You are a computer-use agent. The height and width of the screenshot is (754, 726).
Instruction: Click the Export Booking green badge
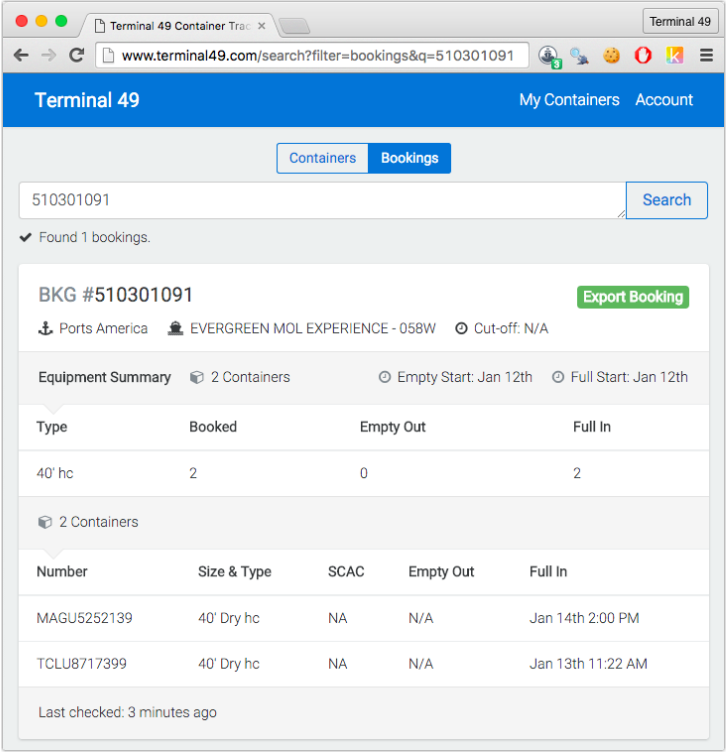click(633, 297)
